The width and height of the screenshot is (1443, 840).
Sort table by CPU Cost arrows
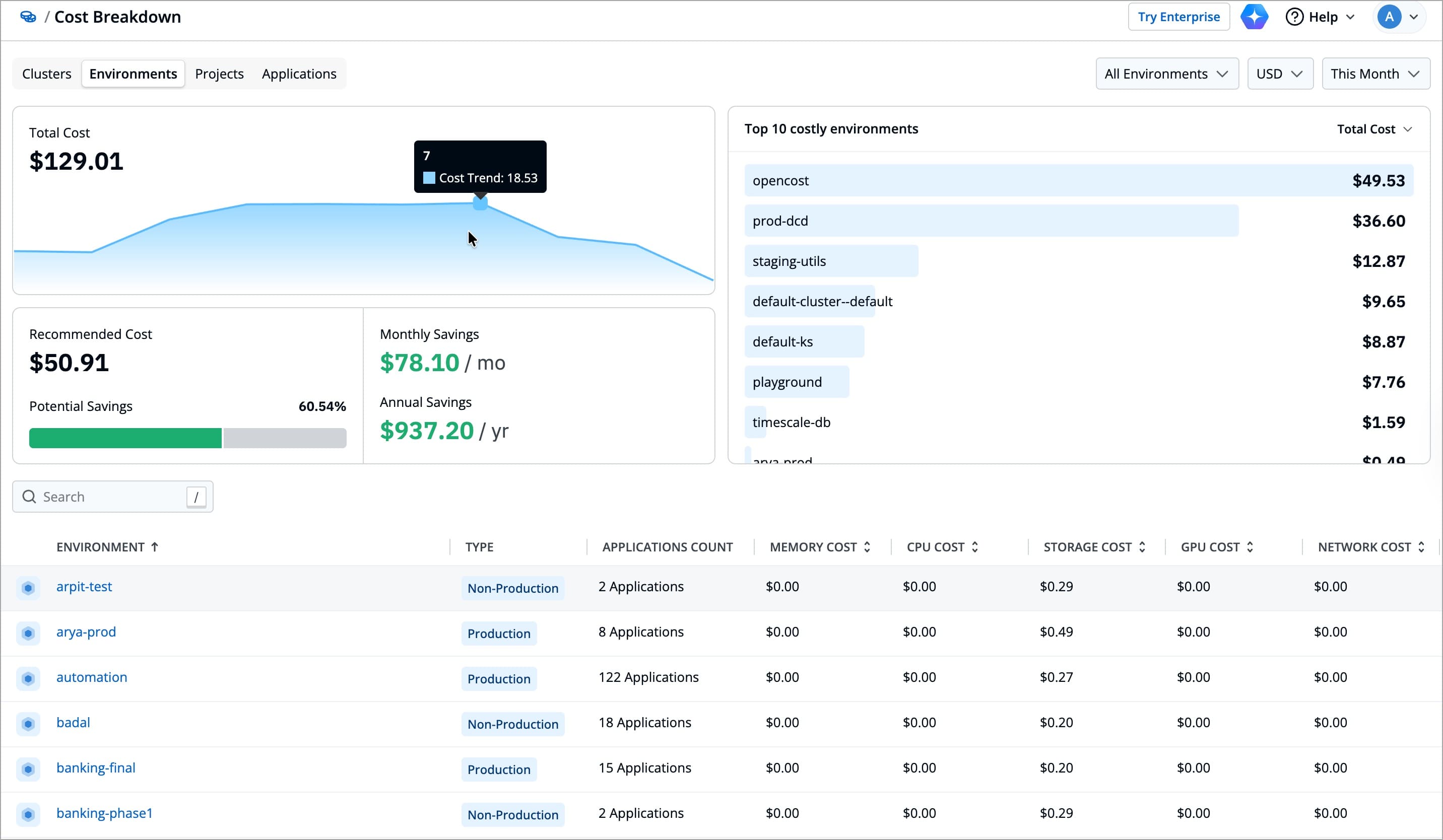coord(974,547)
